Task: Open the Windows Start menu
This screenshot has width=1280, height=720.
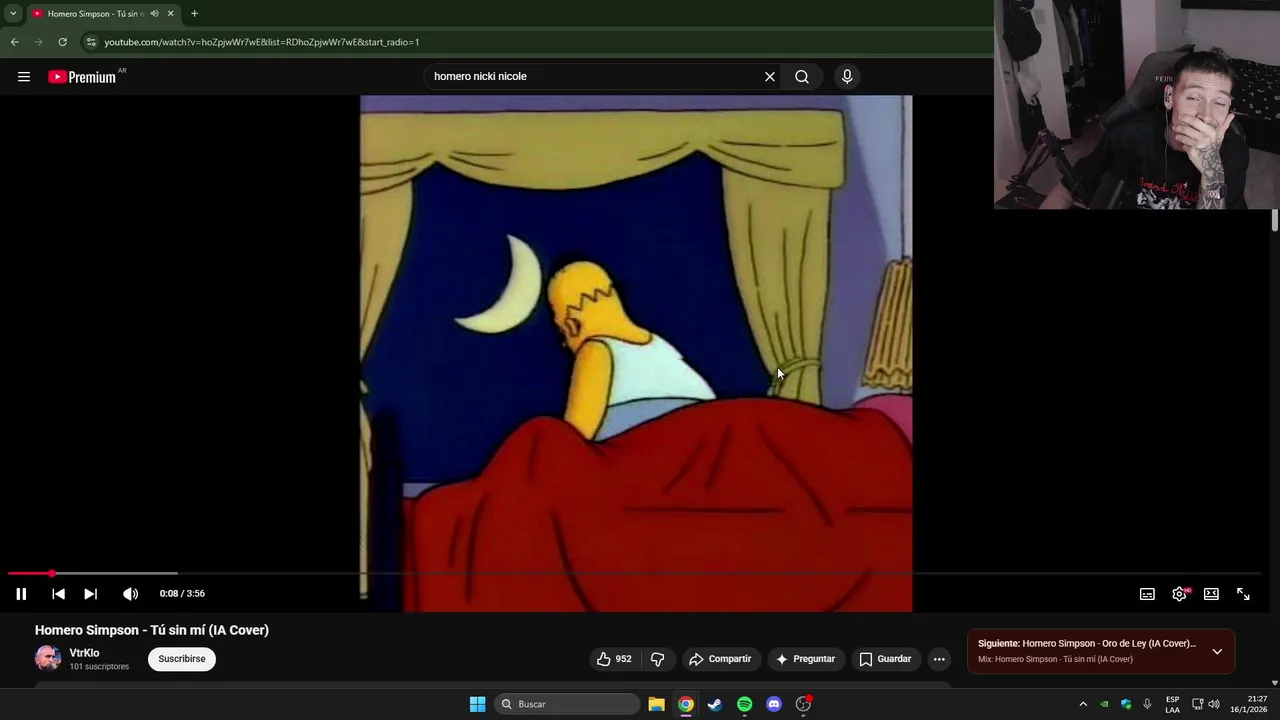Action: pos(477,704)
